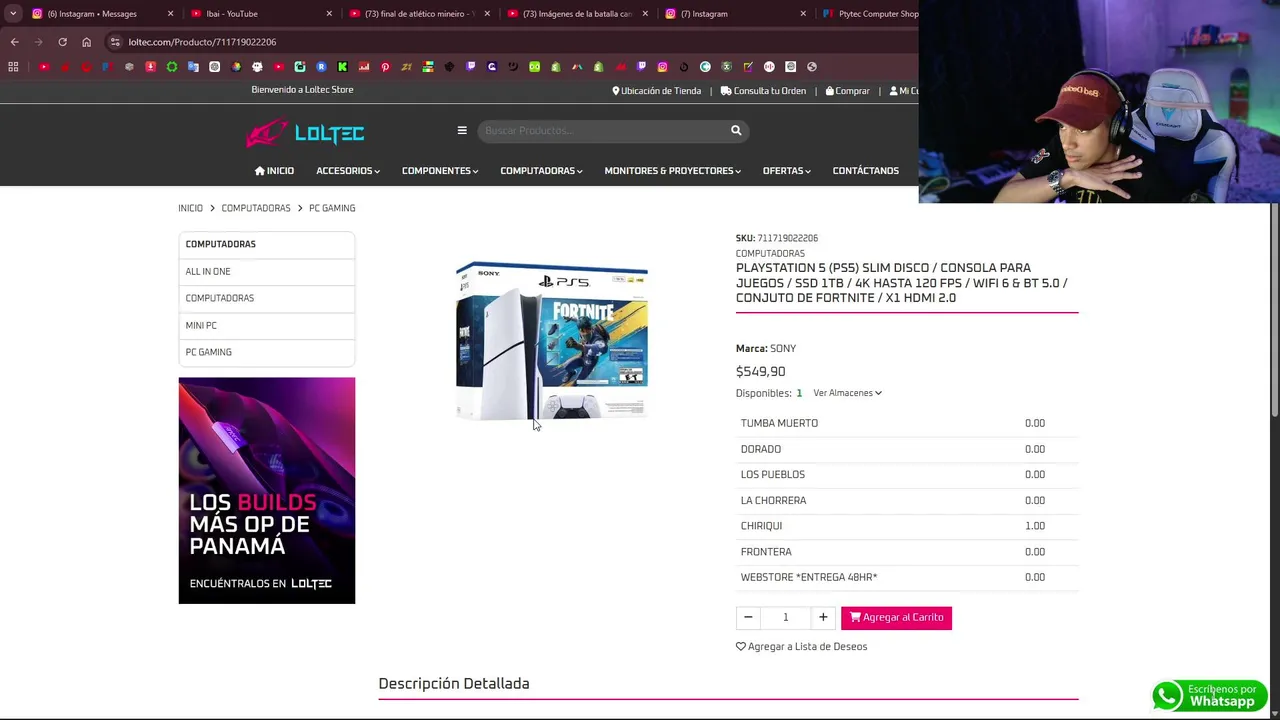Open the Escríbenos por Whatsapp button

(1210, 695)
